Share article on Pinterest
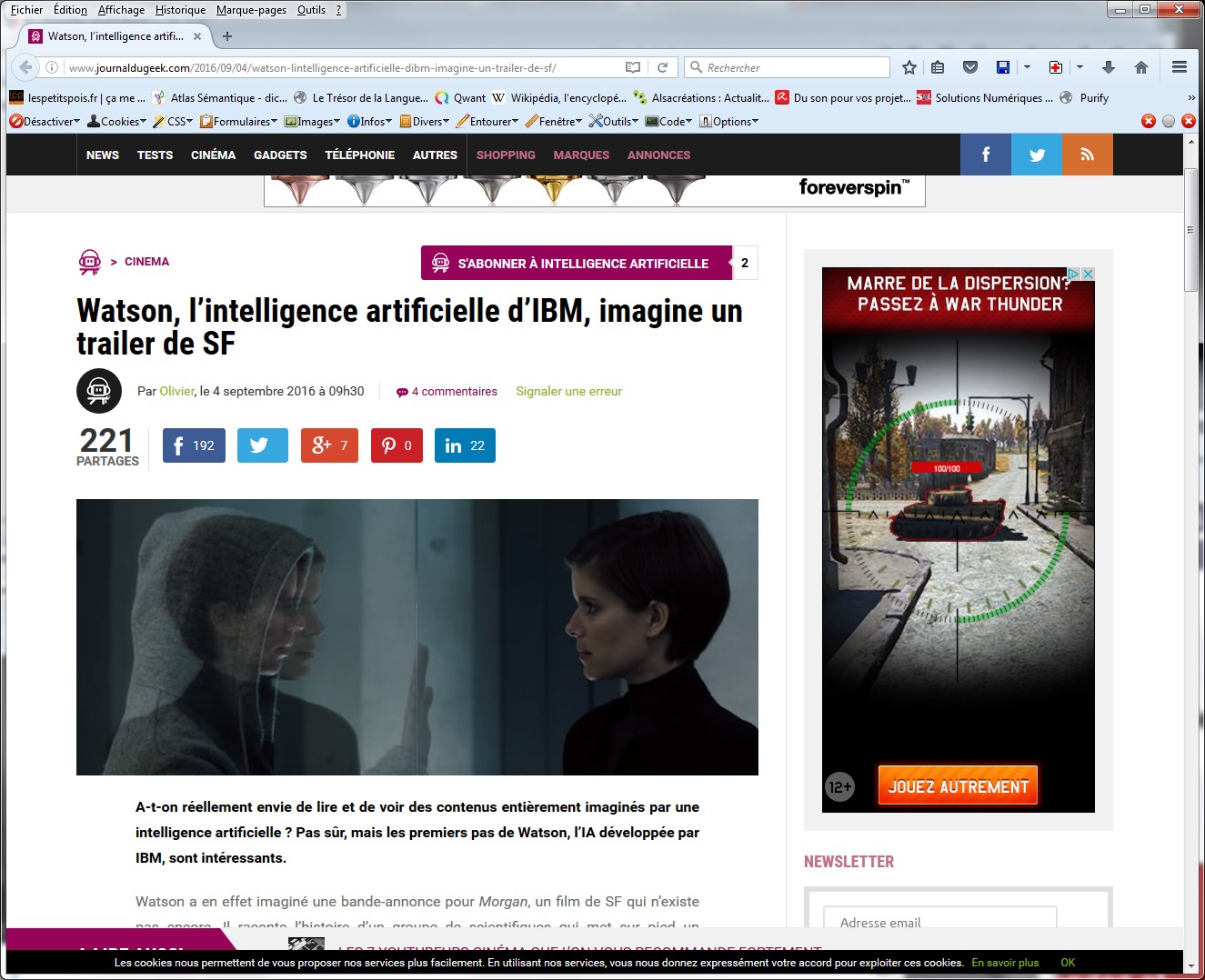The image size is (1205, 980). click(x=397, y=445)
